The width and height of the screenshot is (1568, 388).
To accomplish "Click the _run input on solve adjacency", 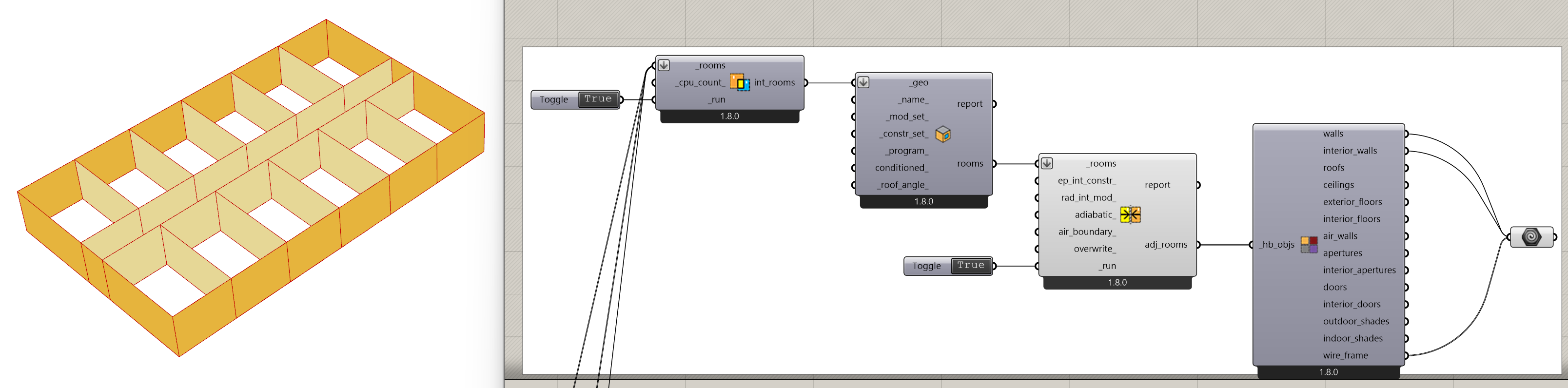I will point(1107,266).
